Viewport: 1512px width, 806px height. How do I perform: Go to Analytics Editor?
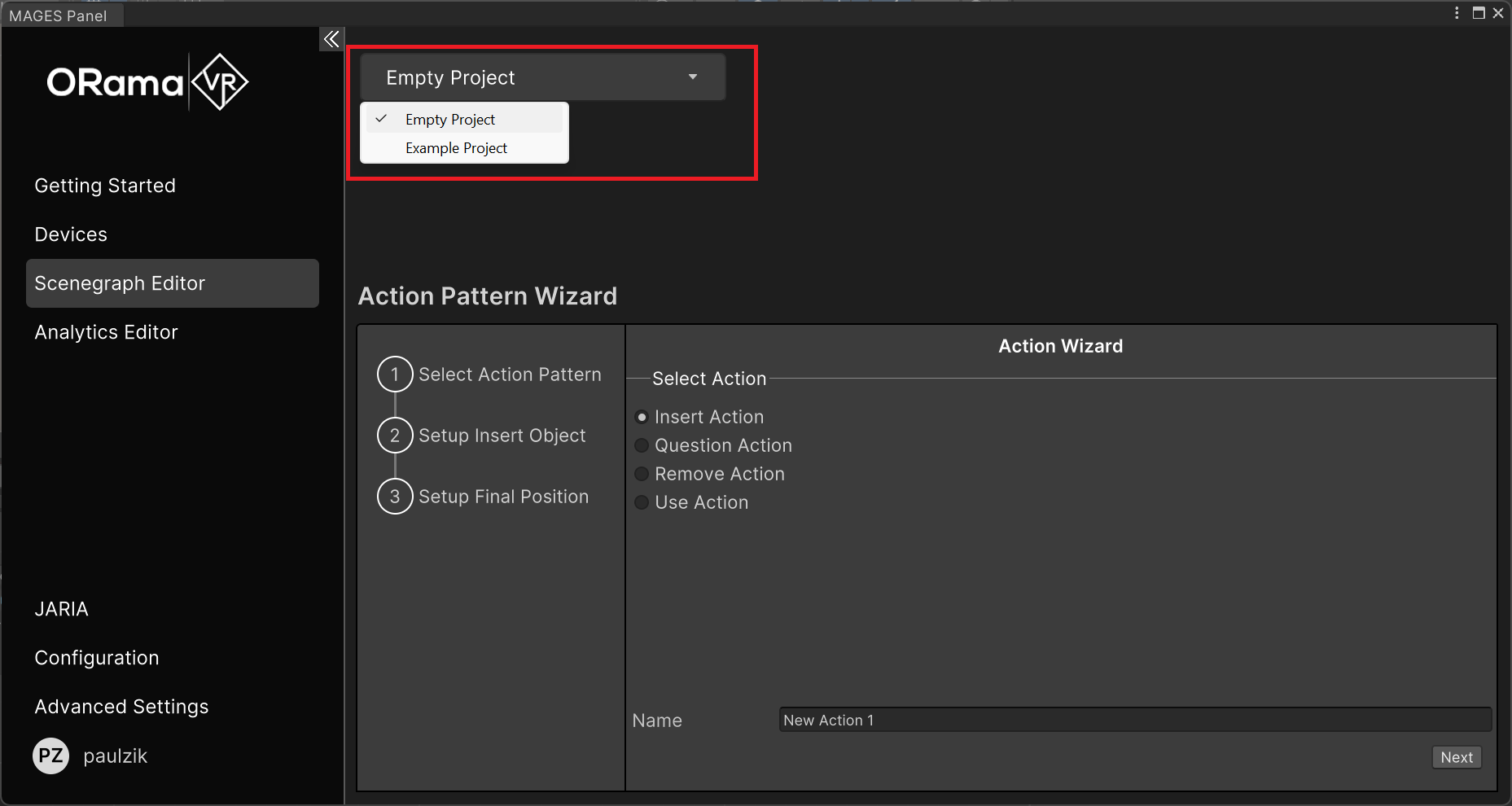(x=106, y=332)
